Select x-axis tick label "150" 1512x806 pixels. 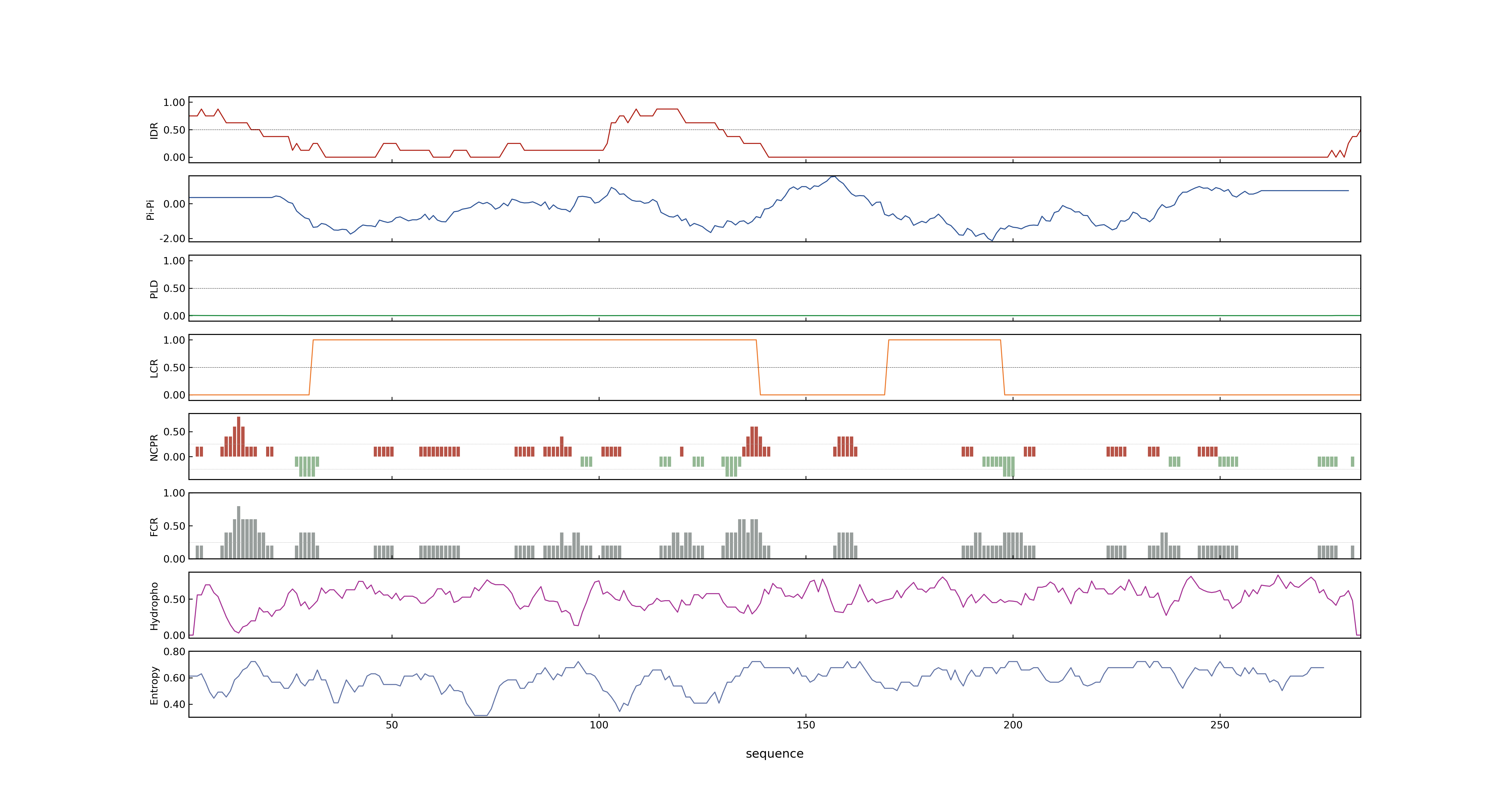[x=805, y=725]
